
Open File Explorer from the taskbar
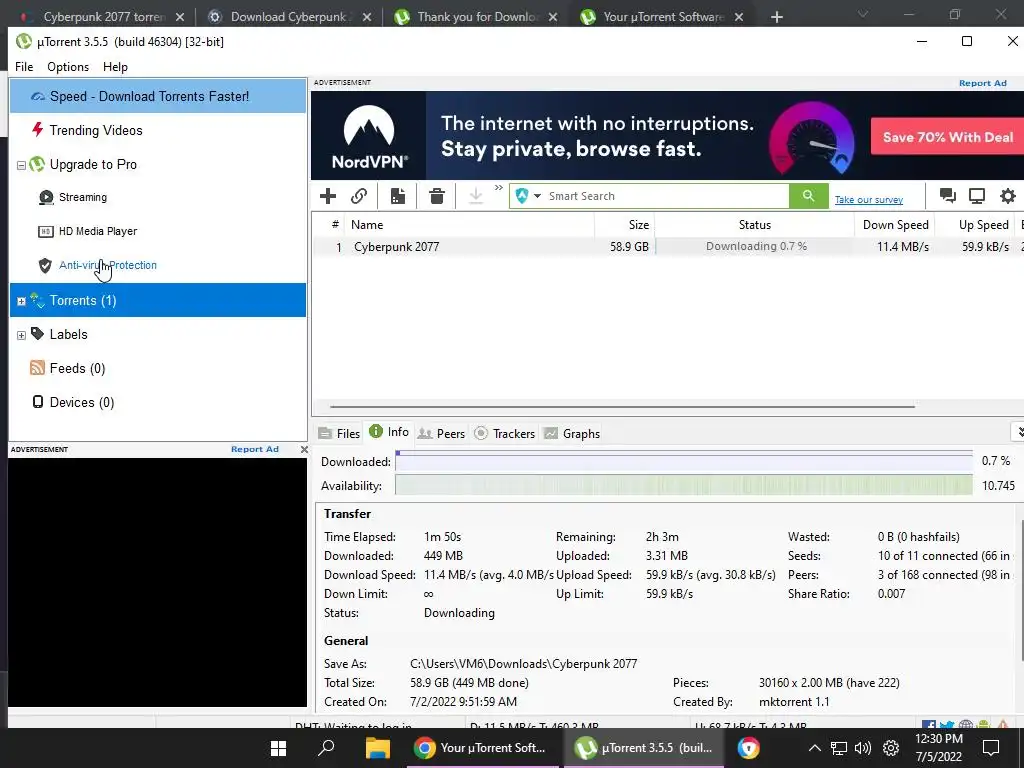click(377, 748)
